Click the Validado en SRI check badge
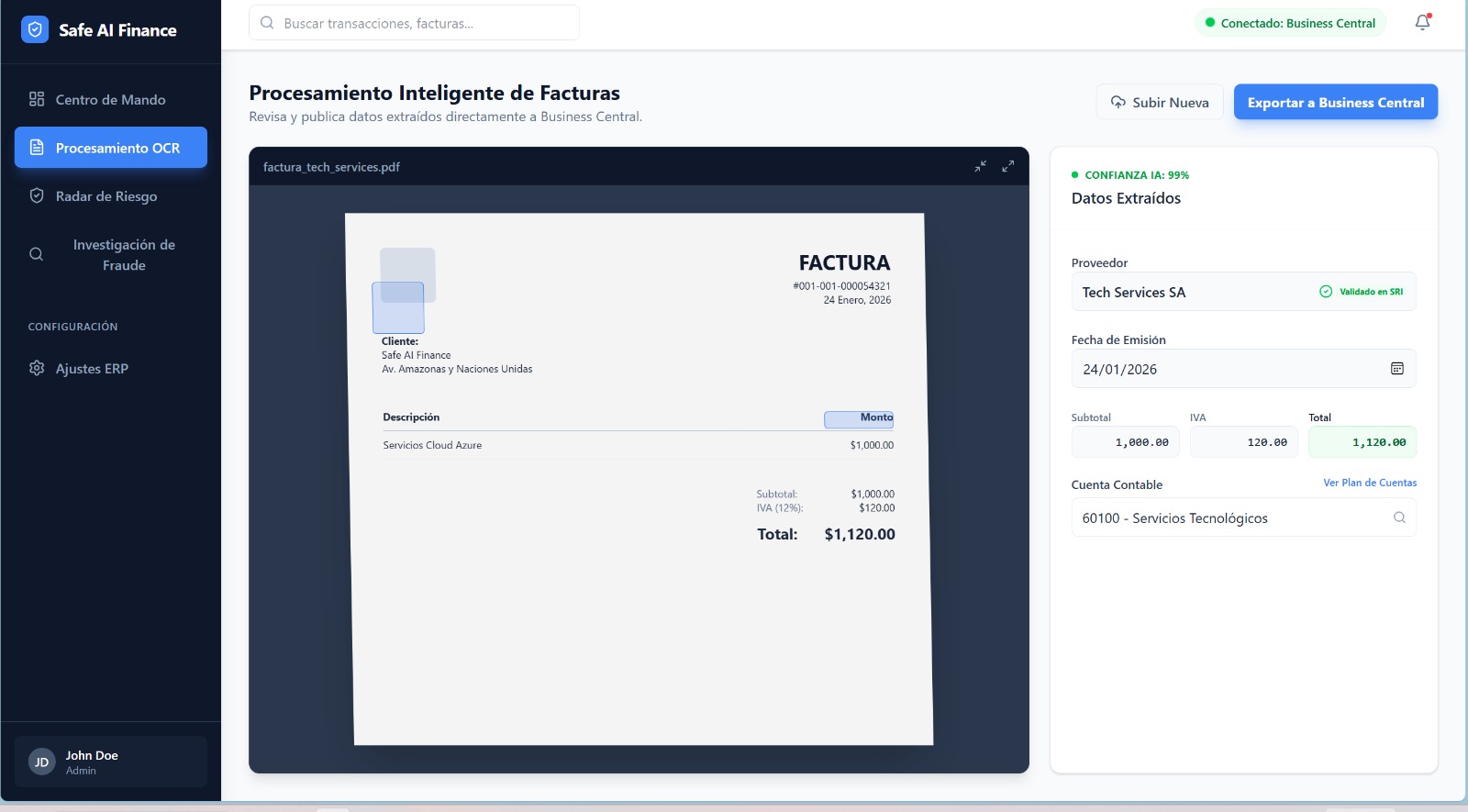The image size is (1468, 812). tap(1362, 292)
